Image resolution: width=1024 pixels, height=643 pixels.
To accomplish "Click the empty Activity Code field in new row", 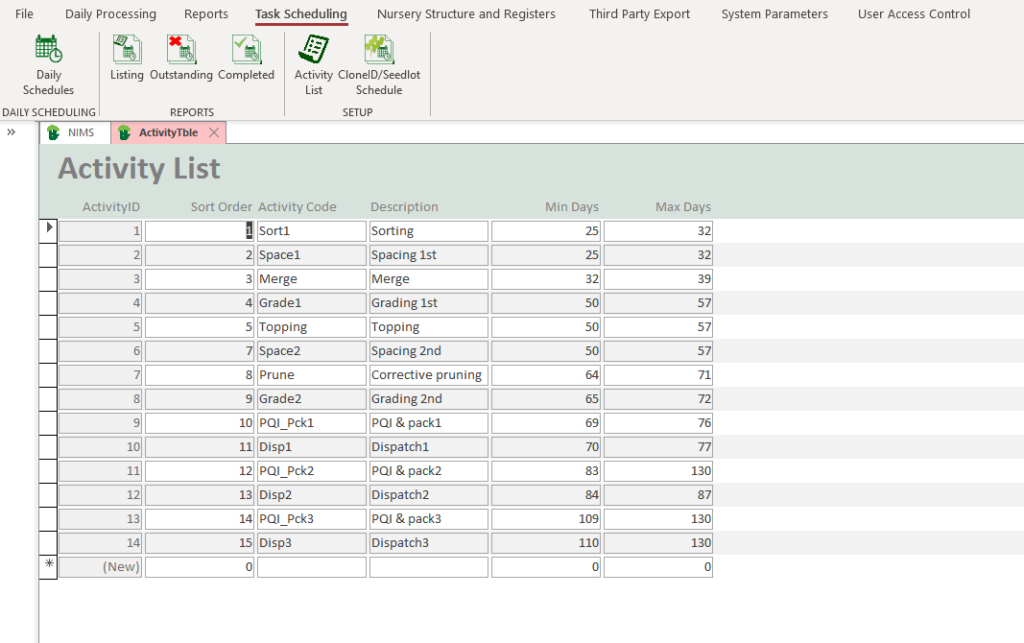I will click(x=311, y=567).
